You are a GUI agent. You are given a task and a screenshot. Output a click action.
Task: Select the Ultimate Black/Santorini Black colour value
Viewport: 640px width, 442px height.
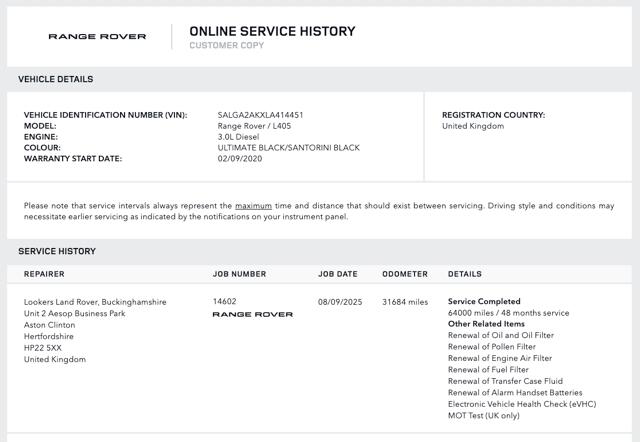coord(289,148)
